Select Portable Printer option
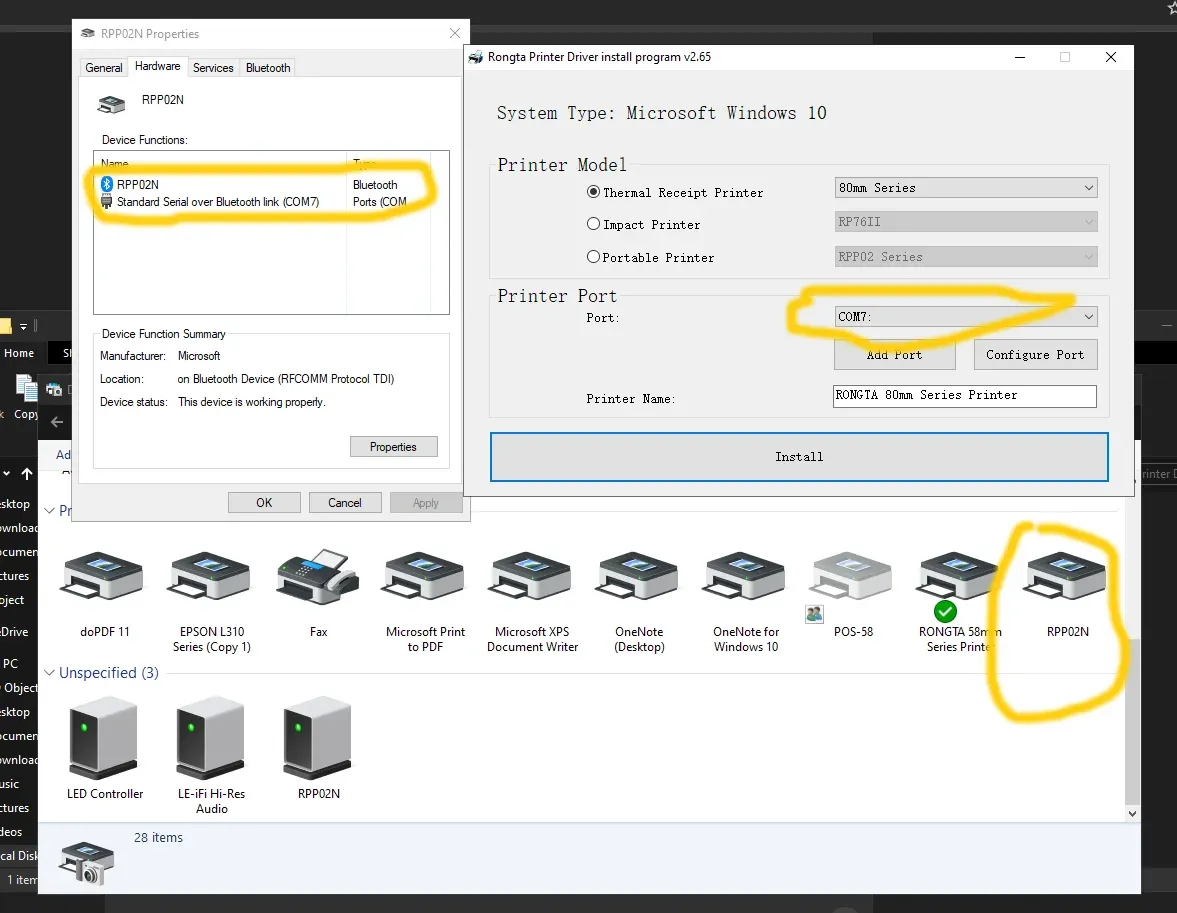 [593, 257]
